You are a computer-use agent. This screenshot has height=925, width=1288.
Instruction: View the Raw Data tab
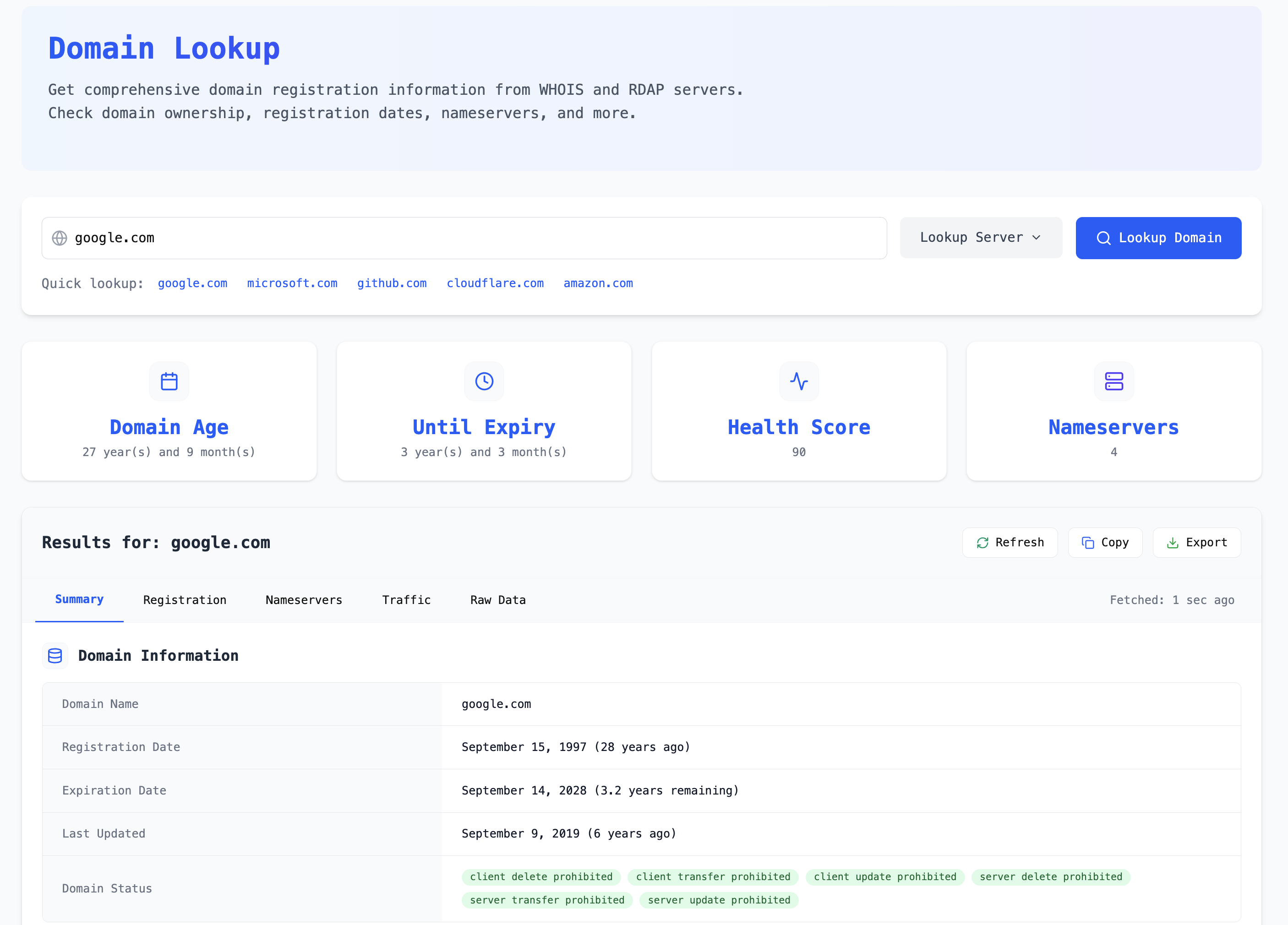point(497,600)
